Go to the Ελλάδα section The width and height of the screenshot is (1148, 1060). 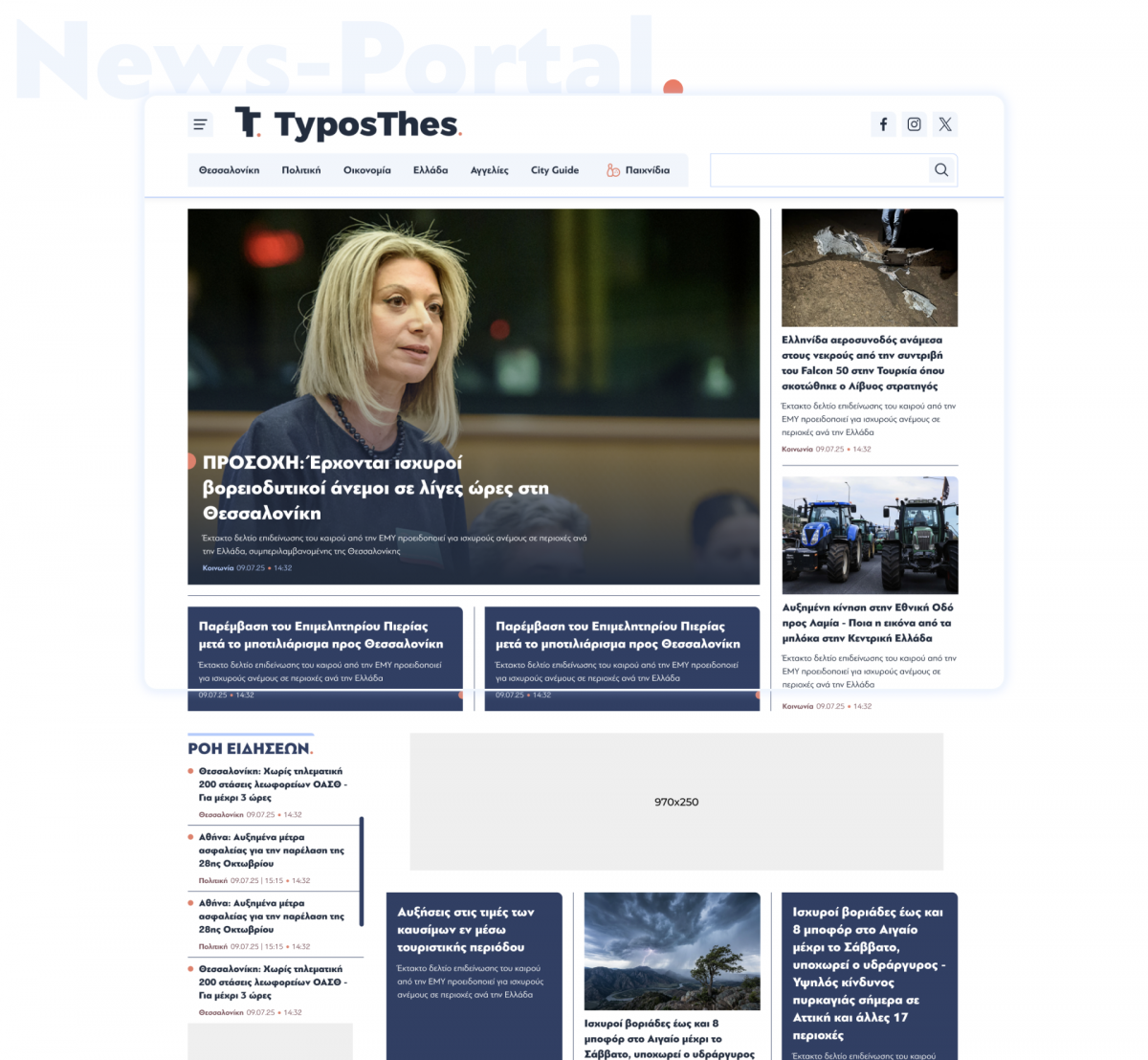click(x=430, y=170)
